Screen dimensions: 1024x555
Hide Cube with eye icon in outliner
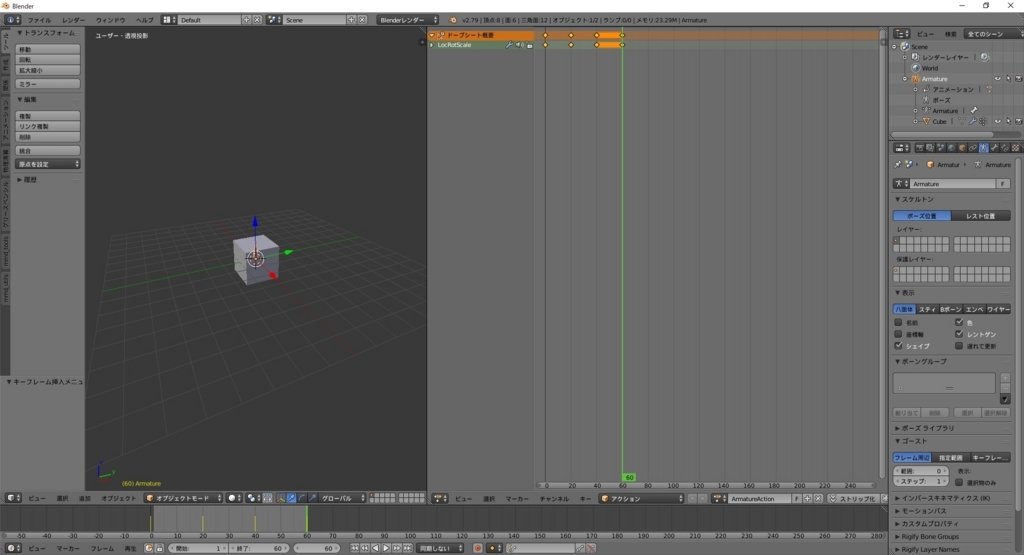click(x=997, y=121)
